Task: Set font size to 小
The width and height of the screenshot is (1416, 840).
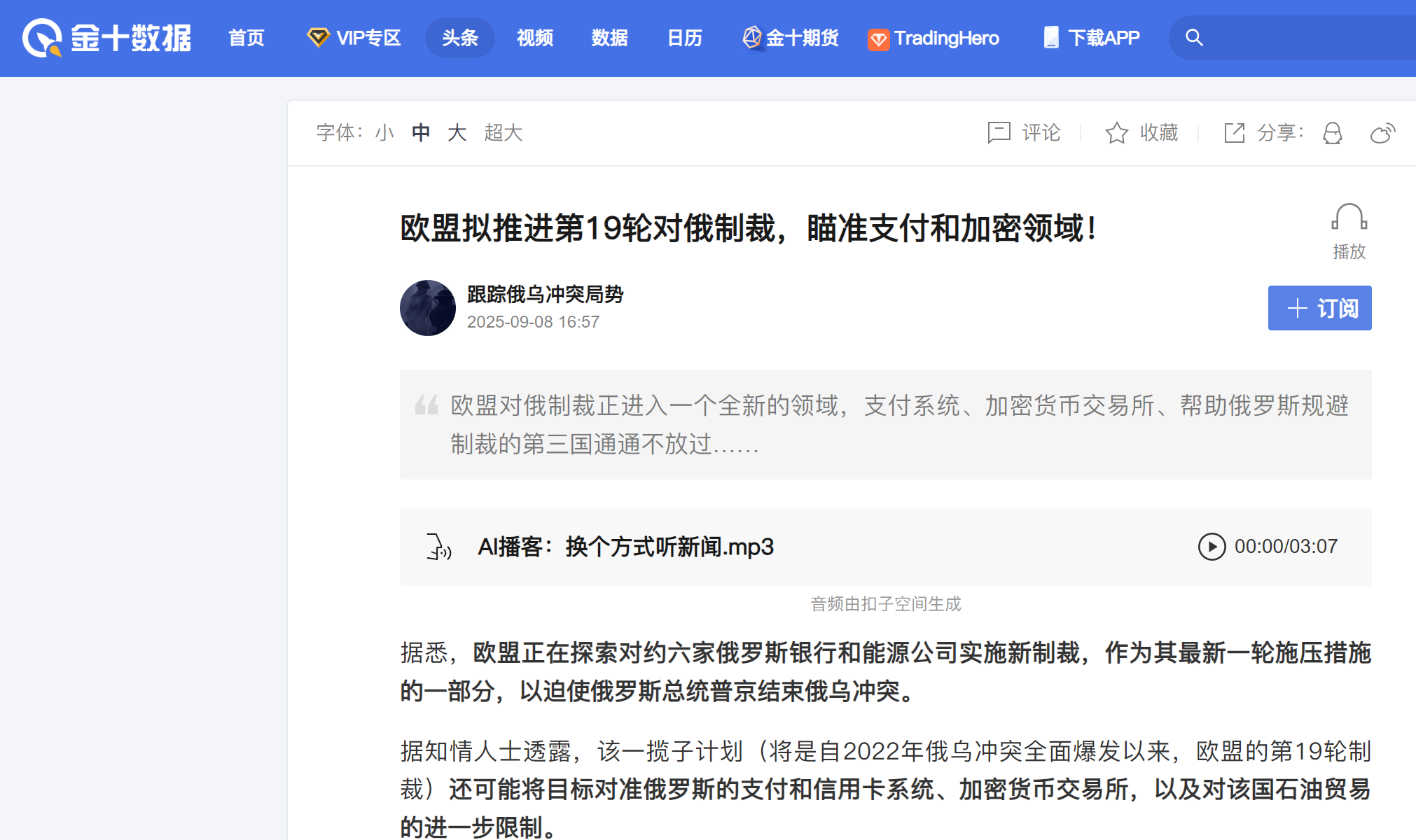Action: [384, 132]
